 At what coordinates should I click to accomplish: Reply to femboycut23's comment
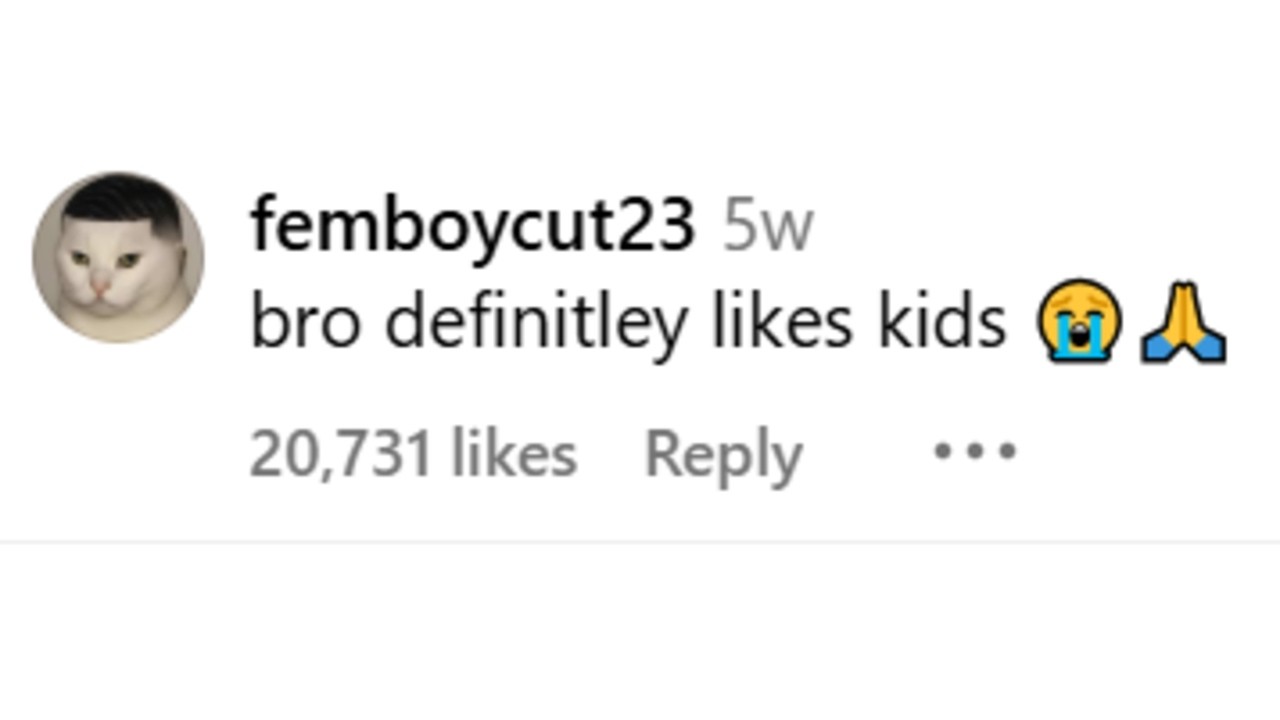pyautogui.click(x=723, y=455)
